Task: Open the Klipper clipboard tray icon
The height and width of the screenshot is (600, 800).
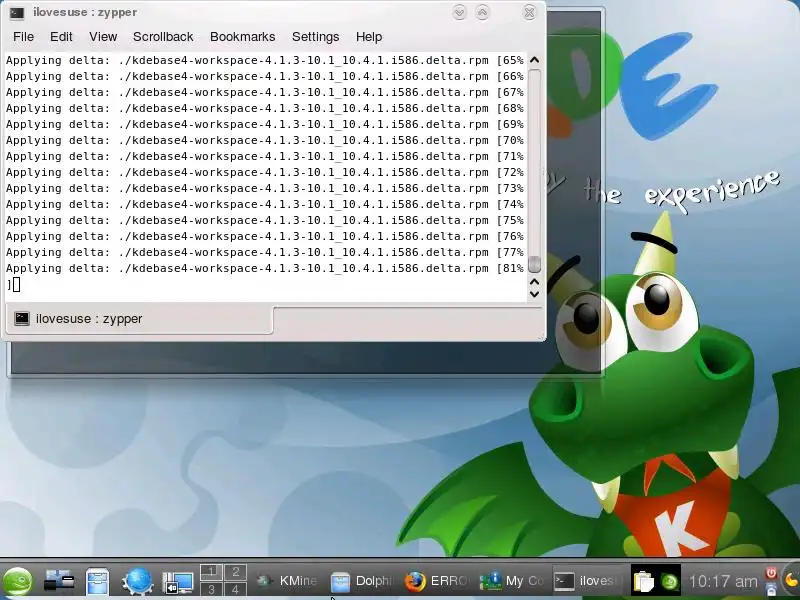Action: [643, 581]
